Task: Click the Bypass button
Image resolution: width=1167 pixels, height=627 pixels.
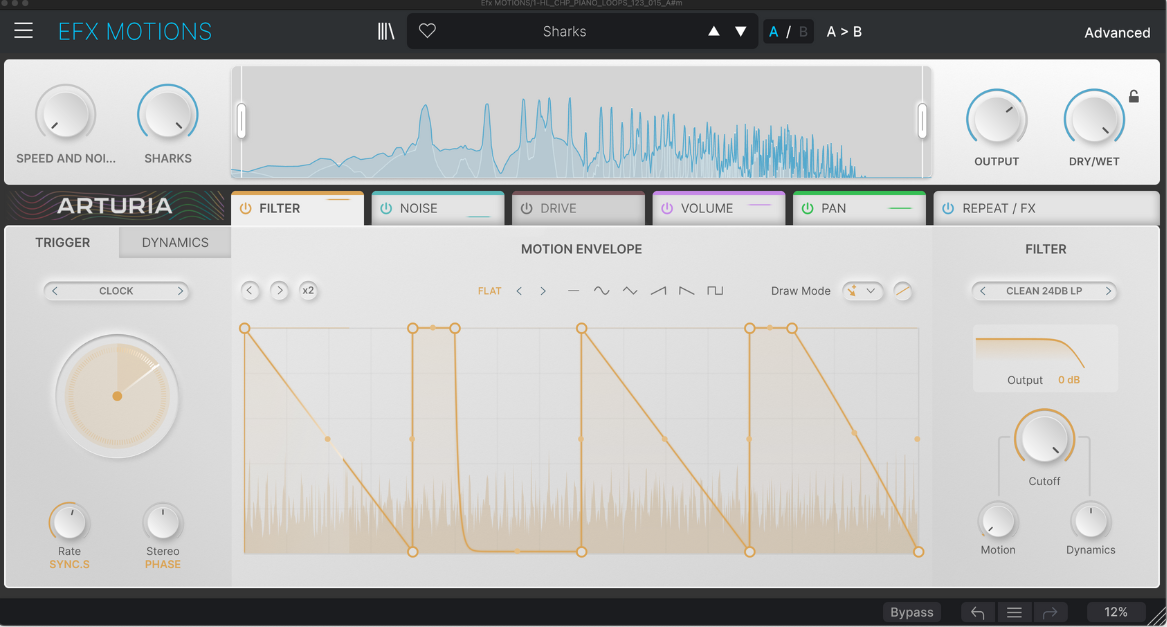Action: (x=912, y=612)
